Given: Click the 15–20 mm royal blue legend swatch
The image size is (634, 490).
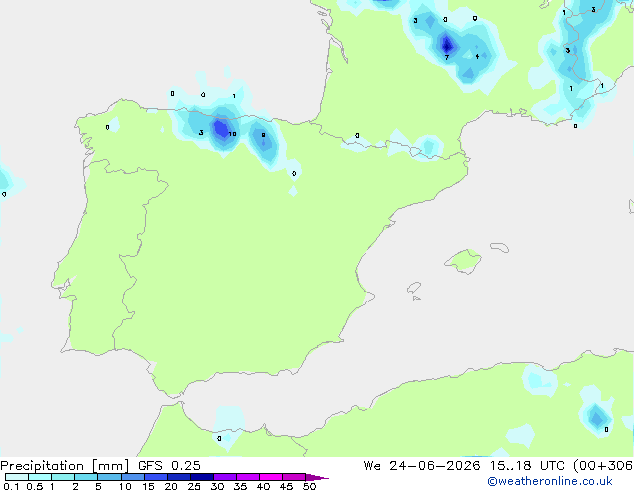Looking at the screenshot, I should click(x=156, y=477).
